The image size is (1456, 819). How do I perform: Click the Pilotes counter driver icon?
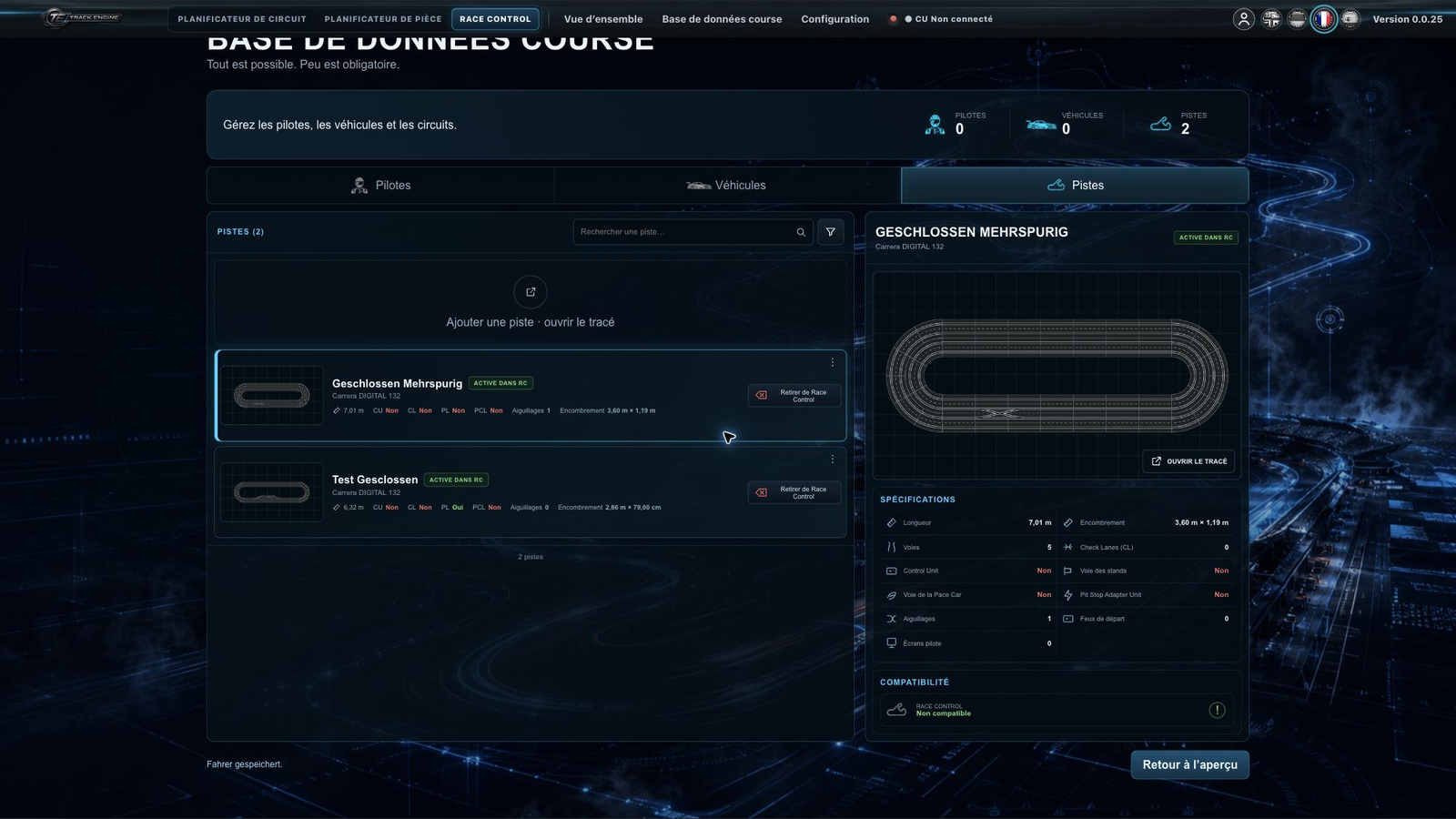pyautogui.click(x=935, y=125)
